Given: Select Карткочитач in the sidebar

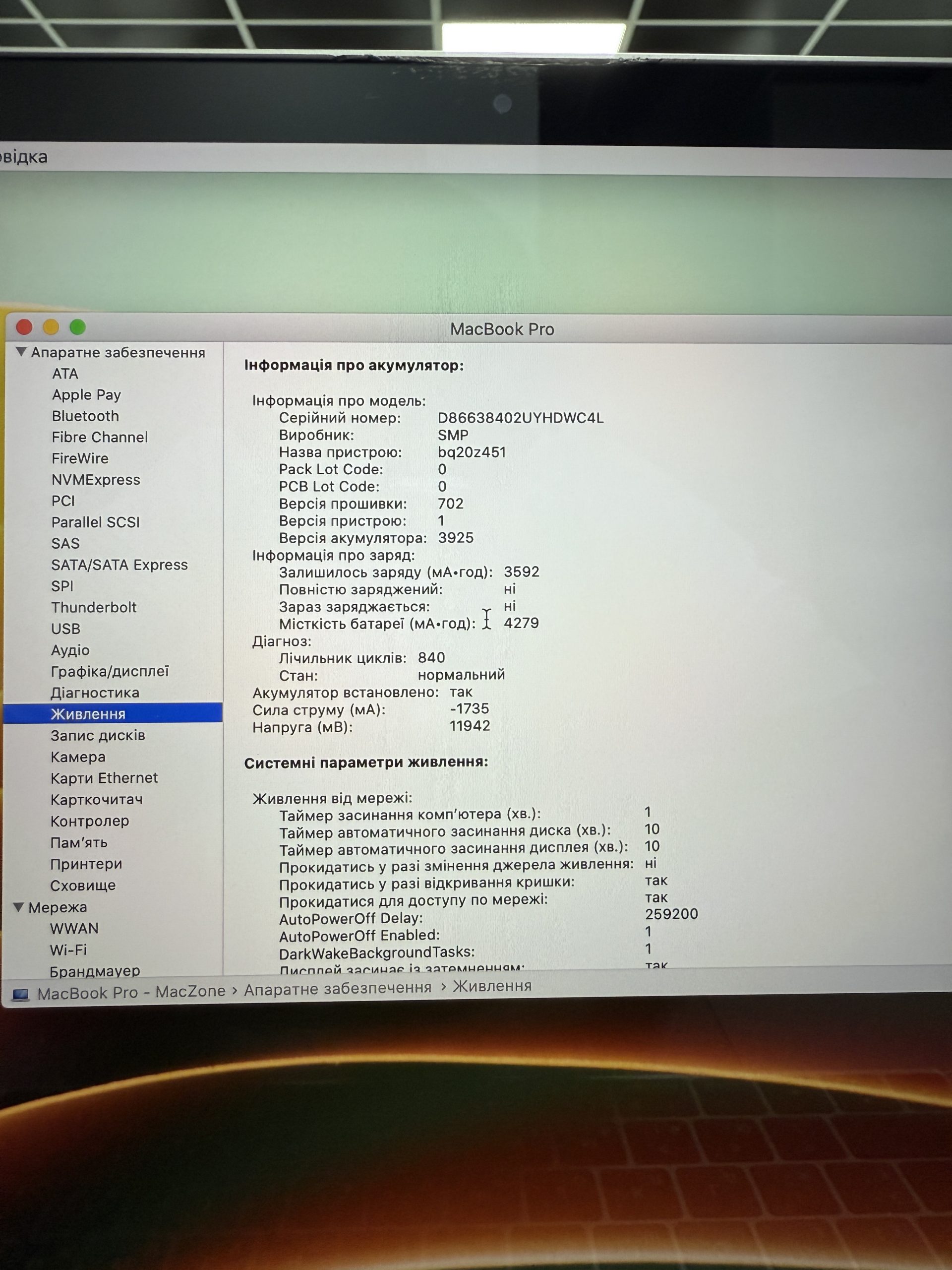Looking at the screenshot, I should click(x=96, y=799).
